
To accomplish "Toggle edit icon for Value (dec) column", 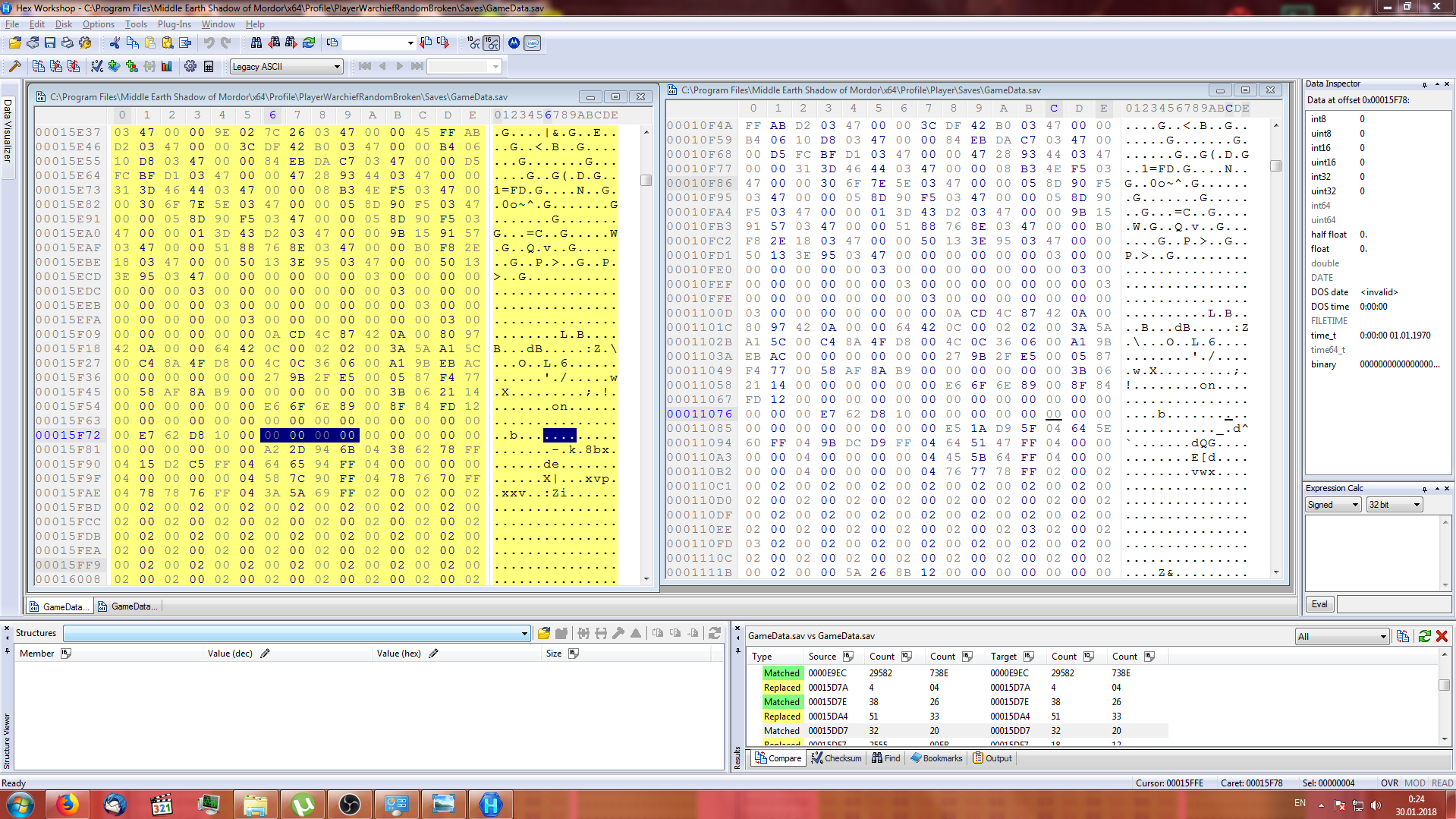I will (x=265, y=654).
